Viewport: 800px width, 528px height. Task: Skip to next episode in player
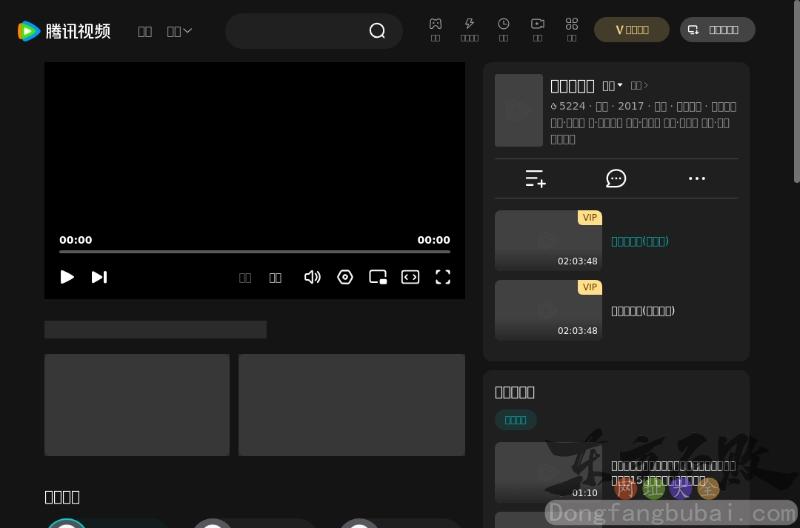click(x=99, y=277)
